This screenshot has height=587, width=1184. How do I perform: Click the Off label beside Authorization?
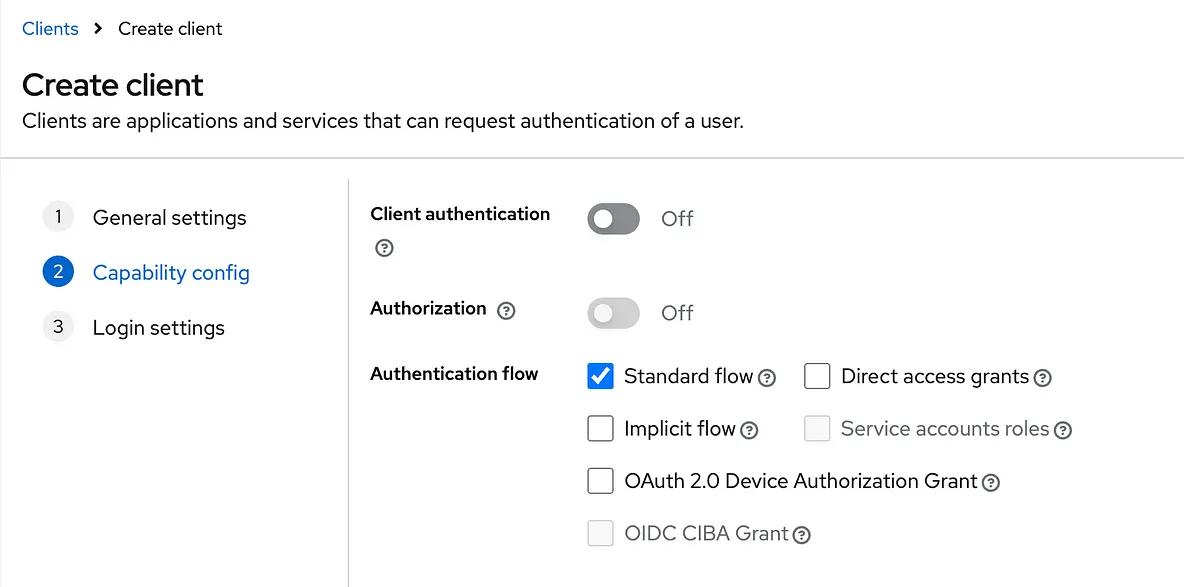click(x=677, y=313)
